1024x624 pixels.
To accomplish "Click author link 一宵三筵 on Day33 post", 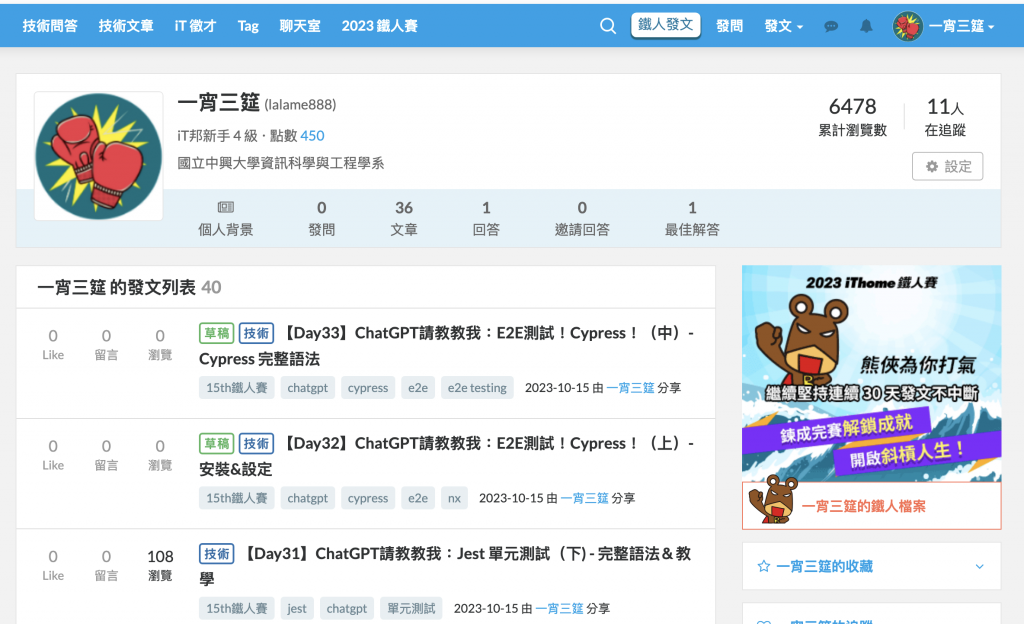I will (x=630, y=388).
